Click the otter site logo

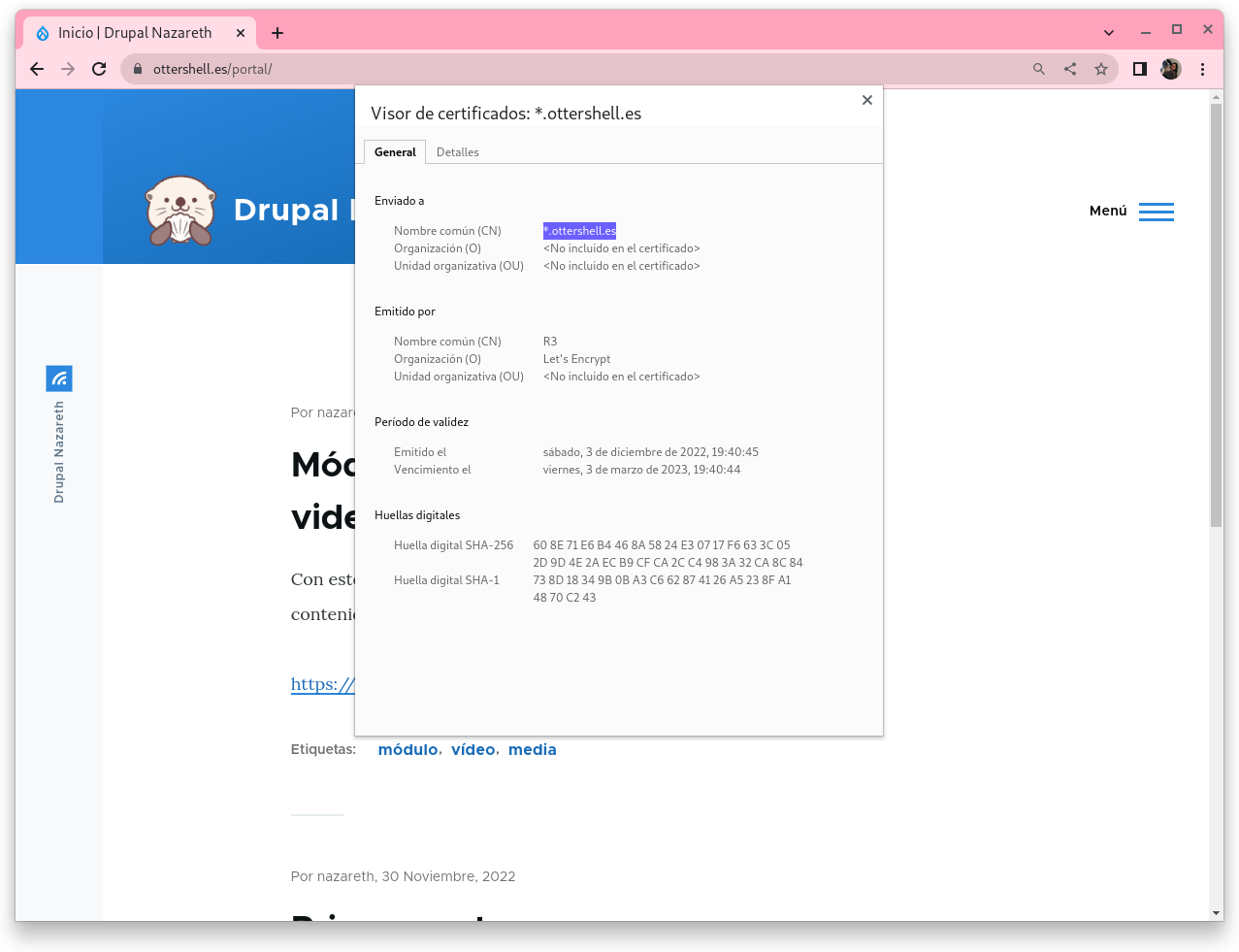(179, 211)
